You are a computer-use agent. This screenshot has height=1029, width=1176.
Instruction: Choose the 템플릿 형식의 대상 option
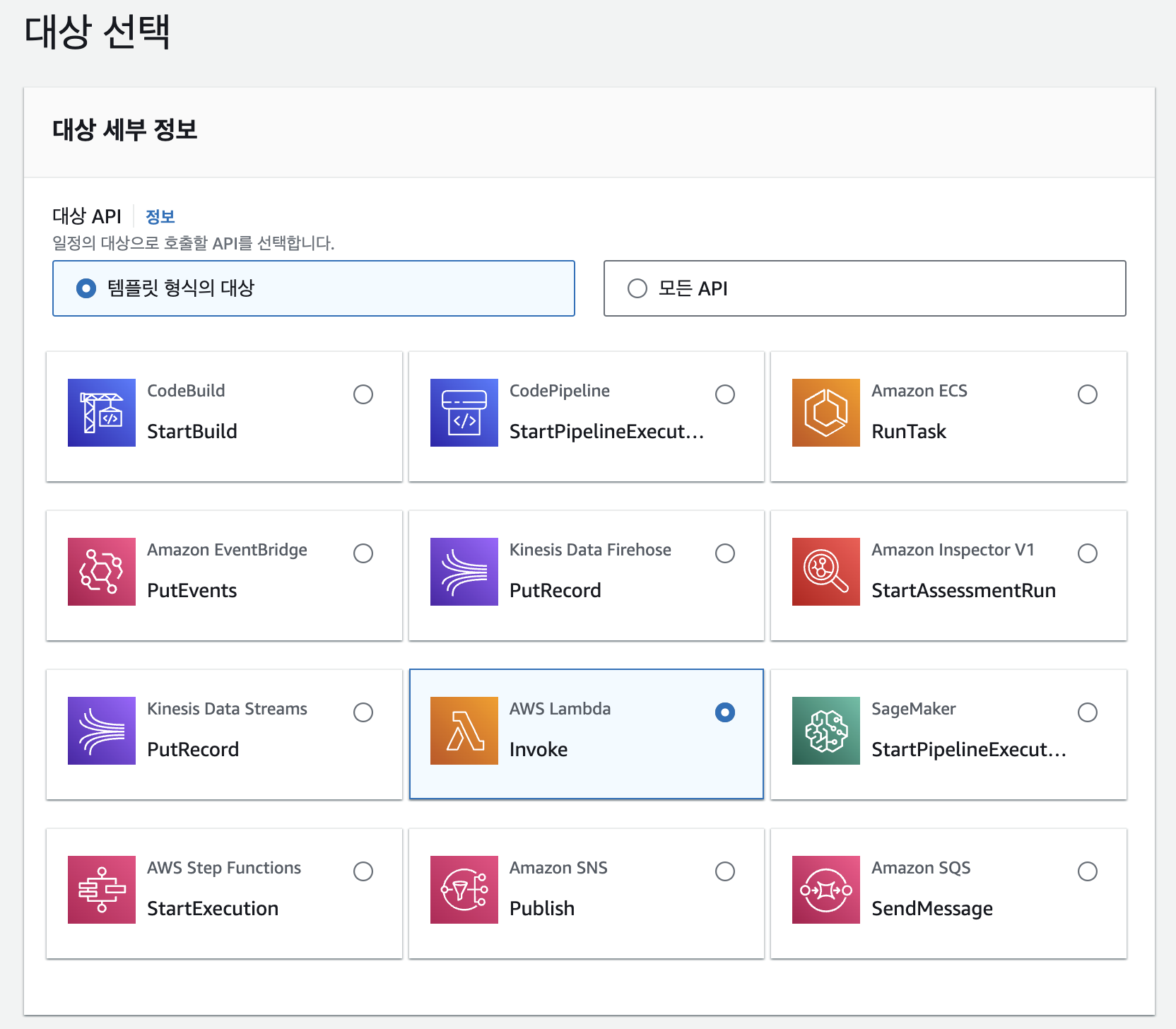tap(314, 288)
